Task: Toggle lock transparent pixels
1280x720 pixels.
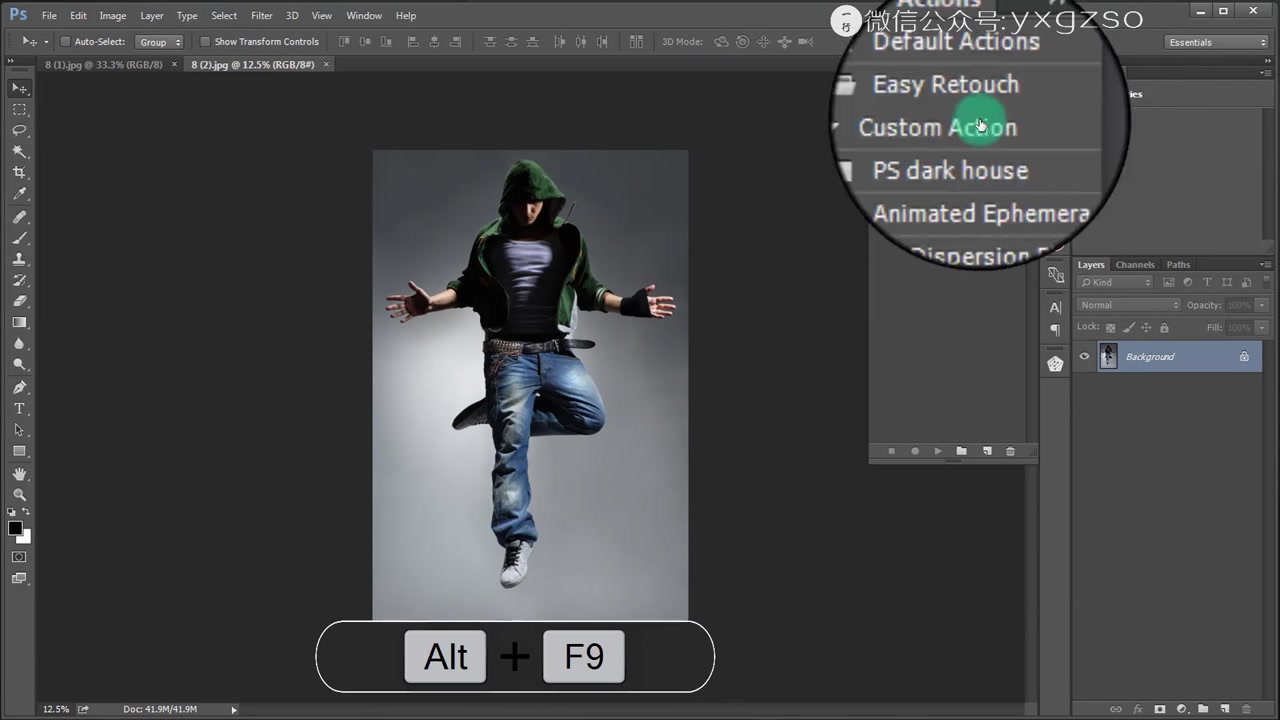Action: coord(1110,328)
